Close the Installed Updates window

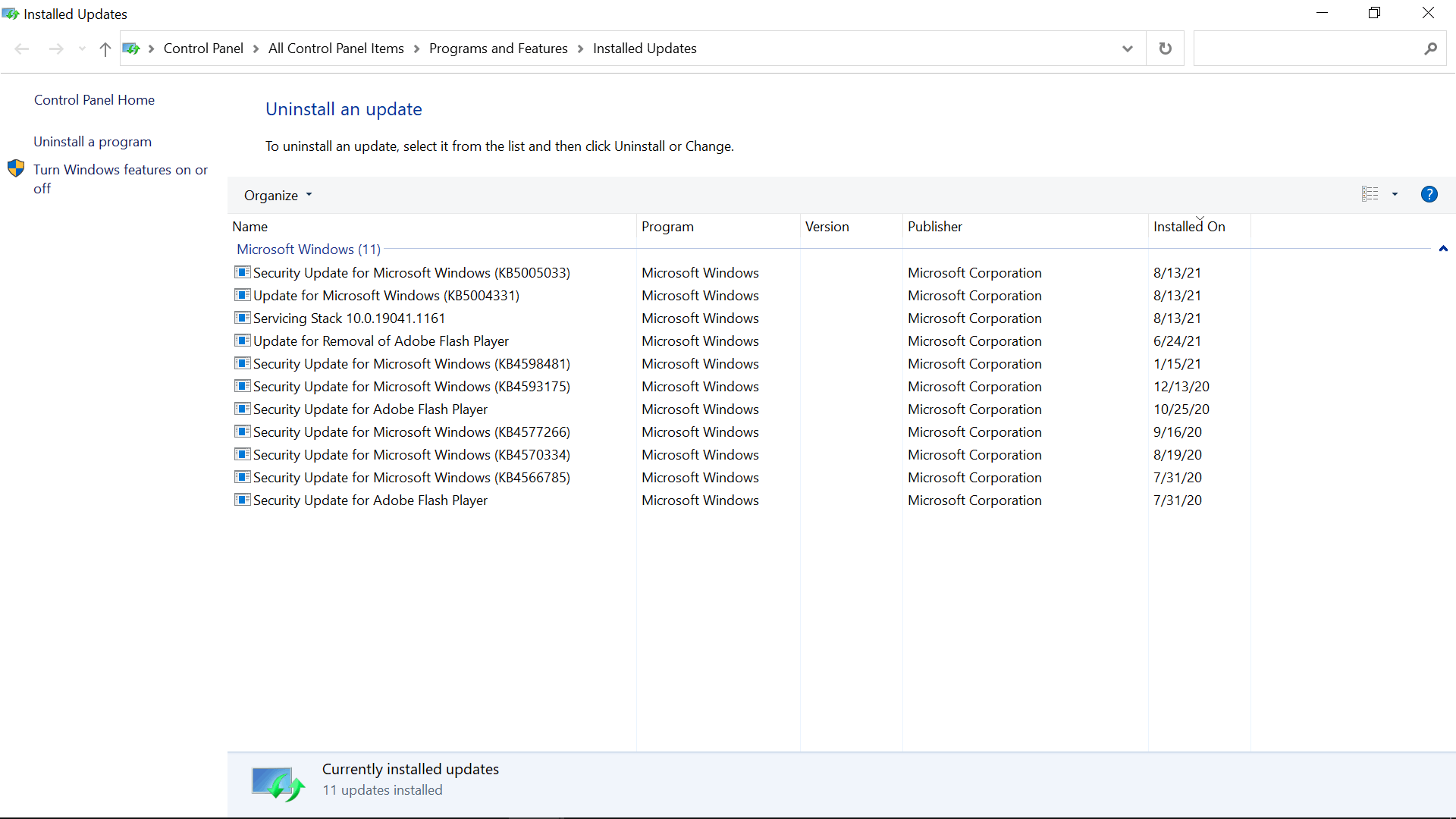point(1428,13)
